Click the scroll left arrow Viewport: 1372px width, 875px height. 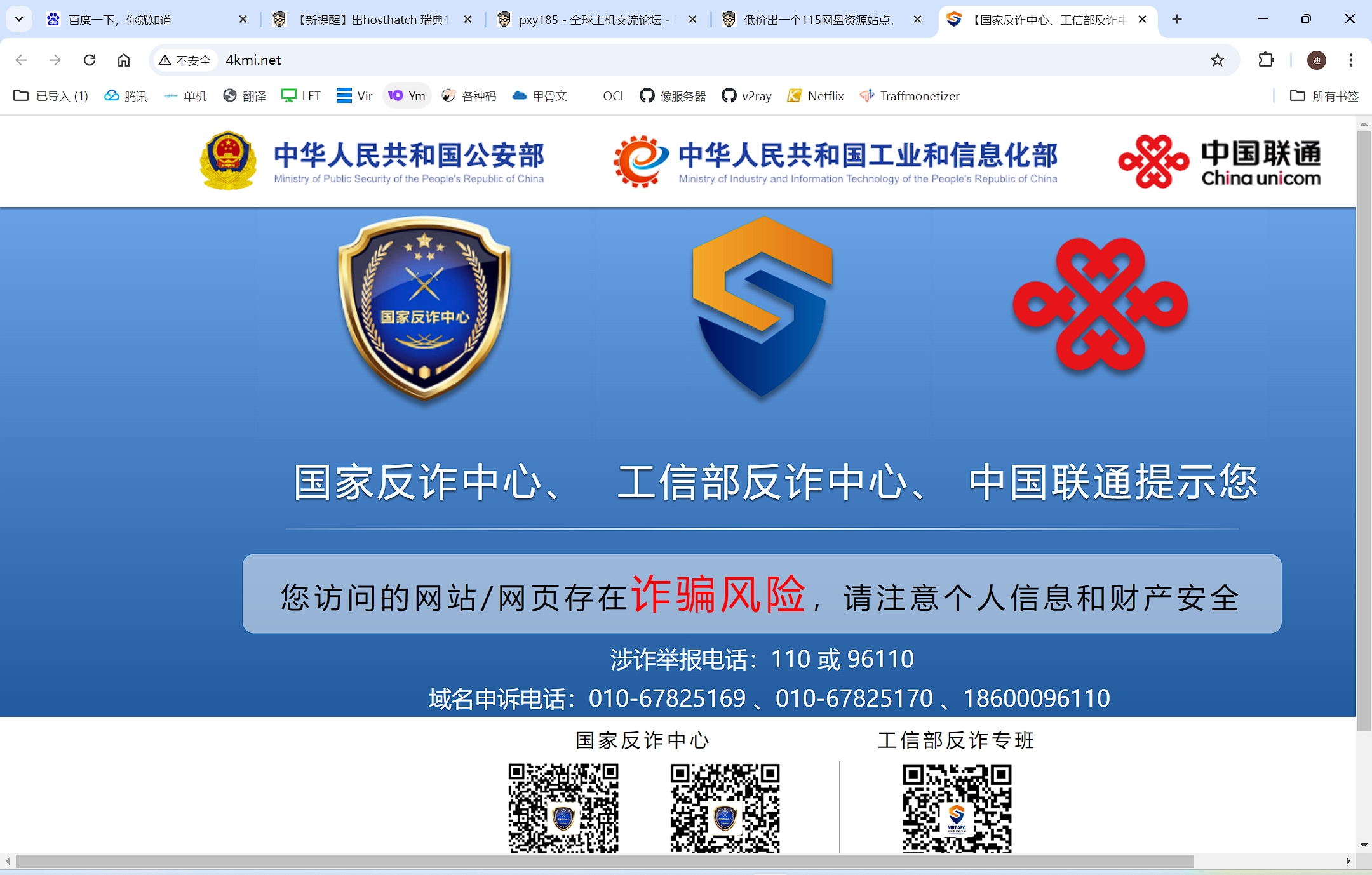tap(8, 861)
